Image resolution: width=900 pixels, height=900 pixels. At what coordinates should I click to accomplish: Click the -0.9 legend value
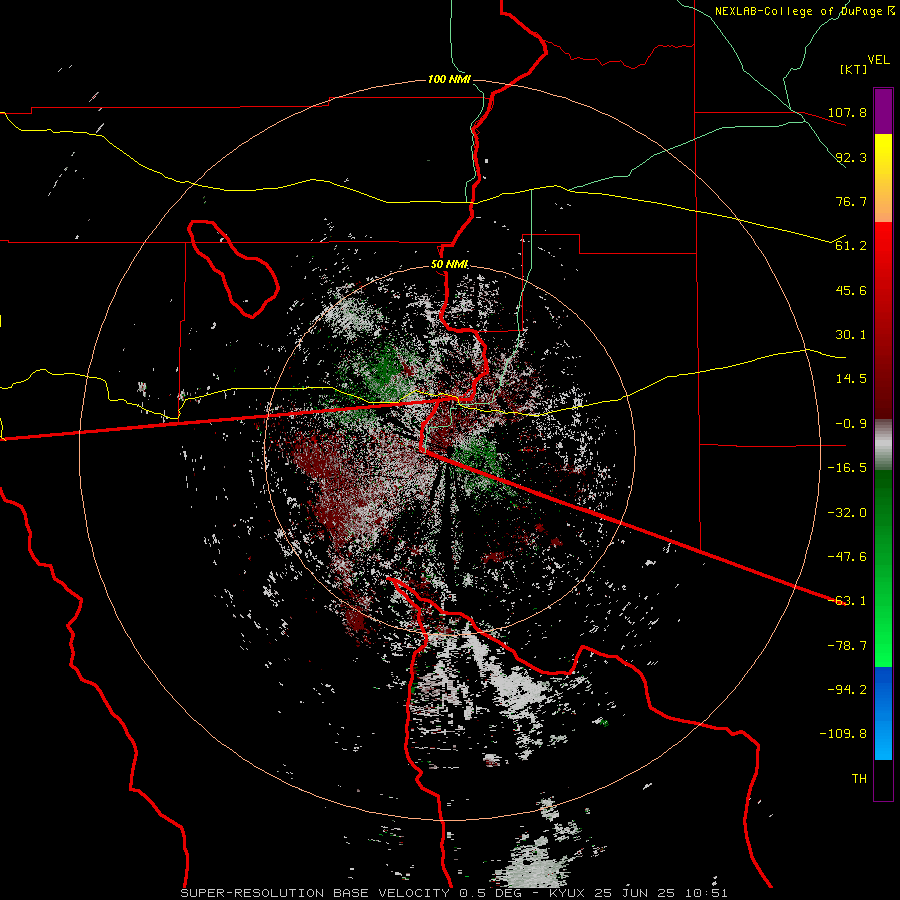851,424
